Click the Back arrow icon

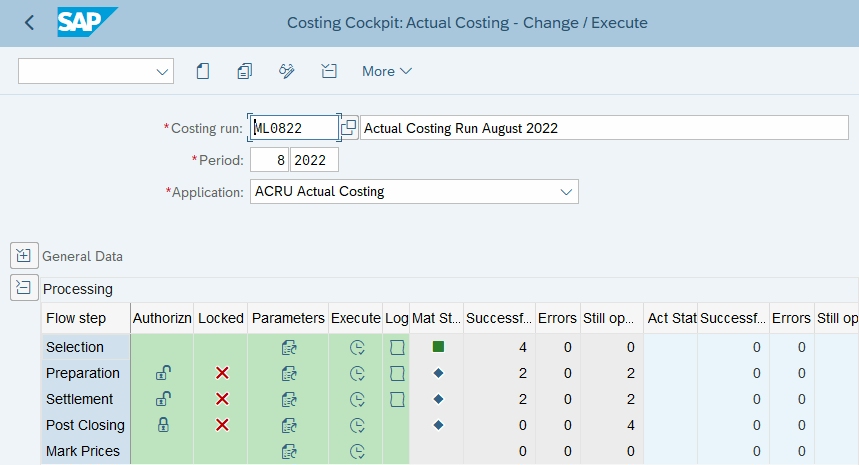29,22
